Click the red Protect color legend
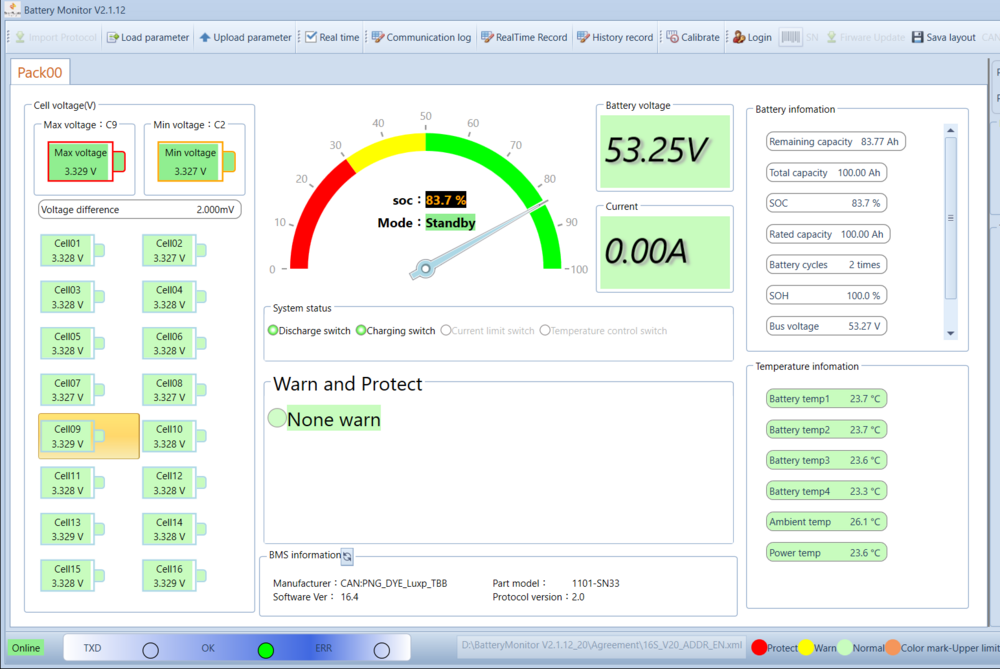 pos(759,648)
